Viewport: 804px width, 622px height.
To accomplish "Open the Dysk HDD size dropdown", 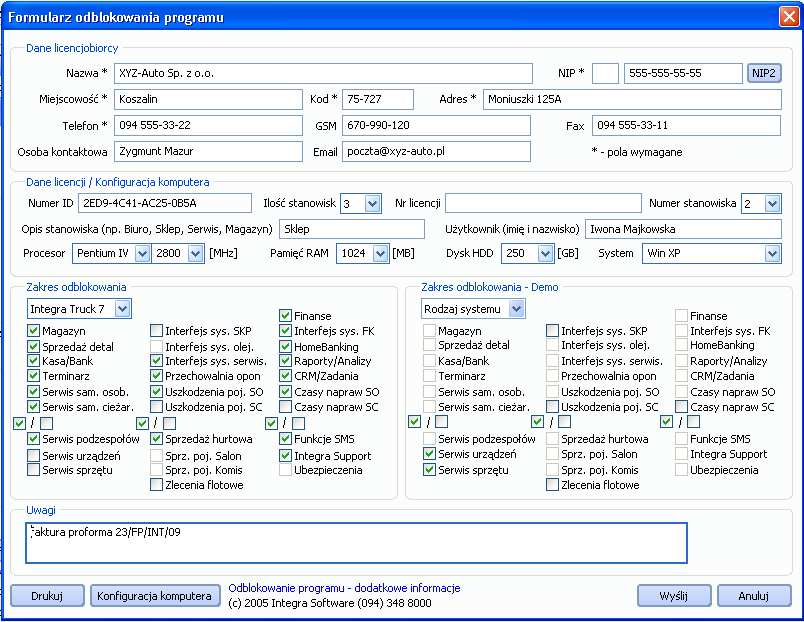I will pos(546,253).
